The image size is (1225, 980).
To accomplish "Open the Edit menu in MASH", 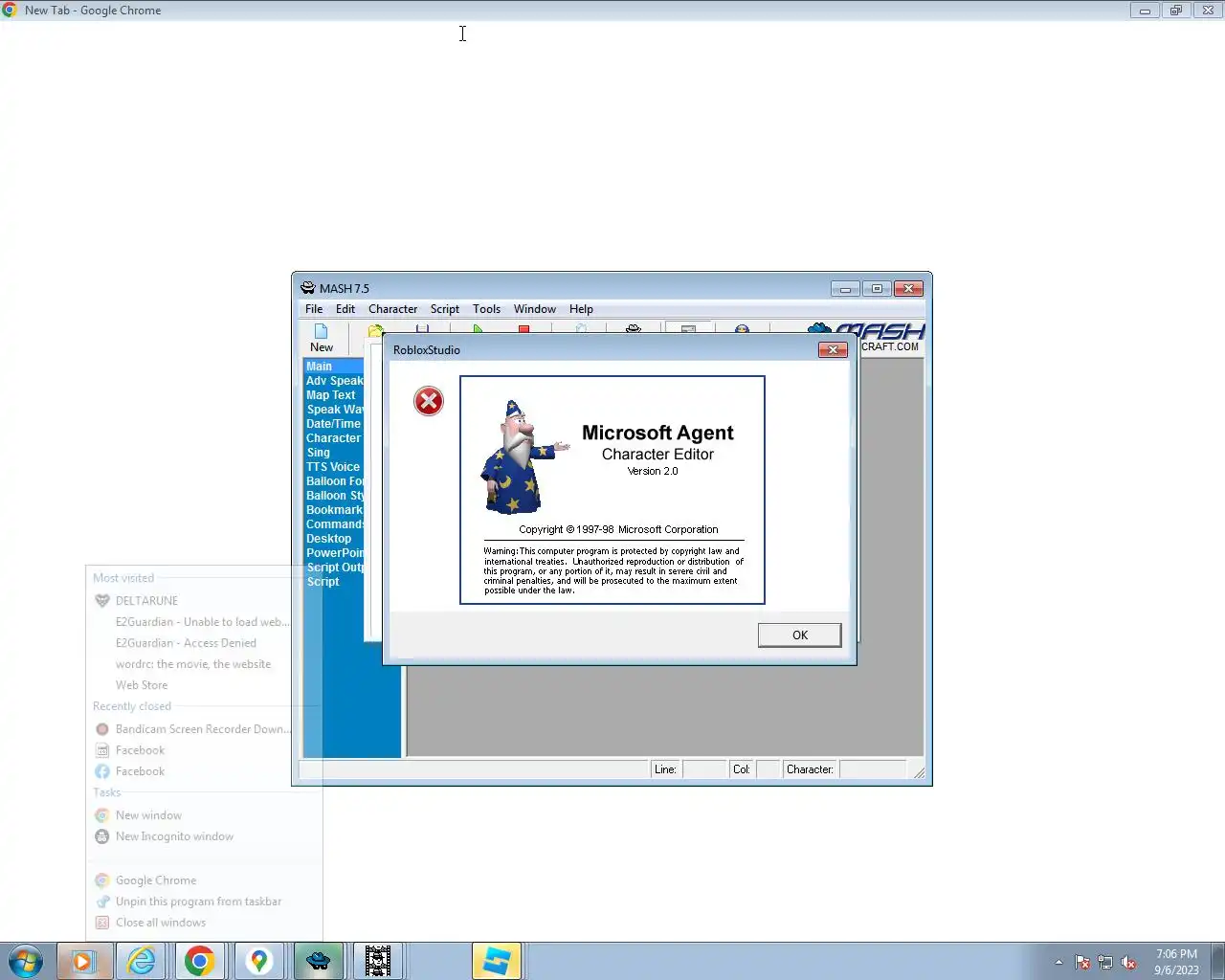I will [345, 309].
